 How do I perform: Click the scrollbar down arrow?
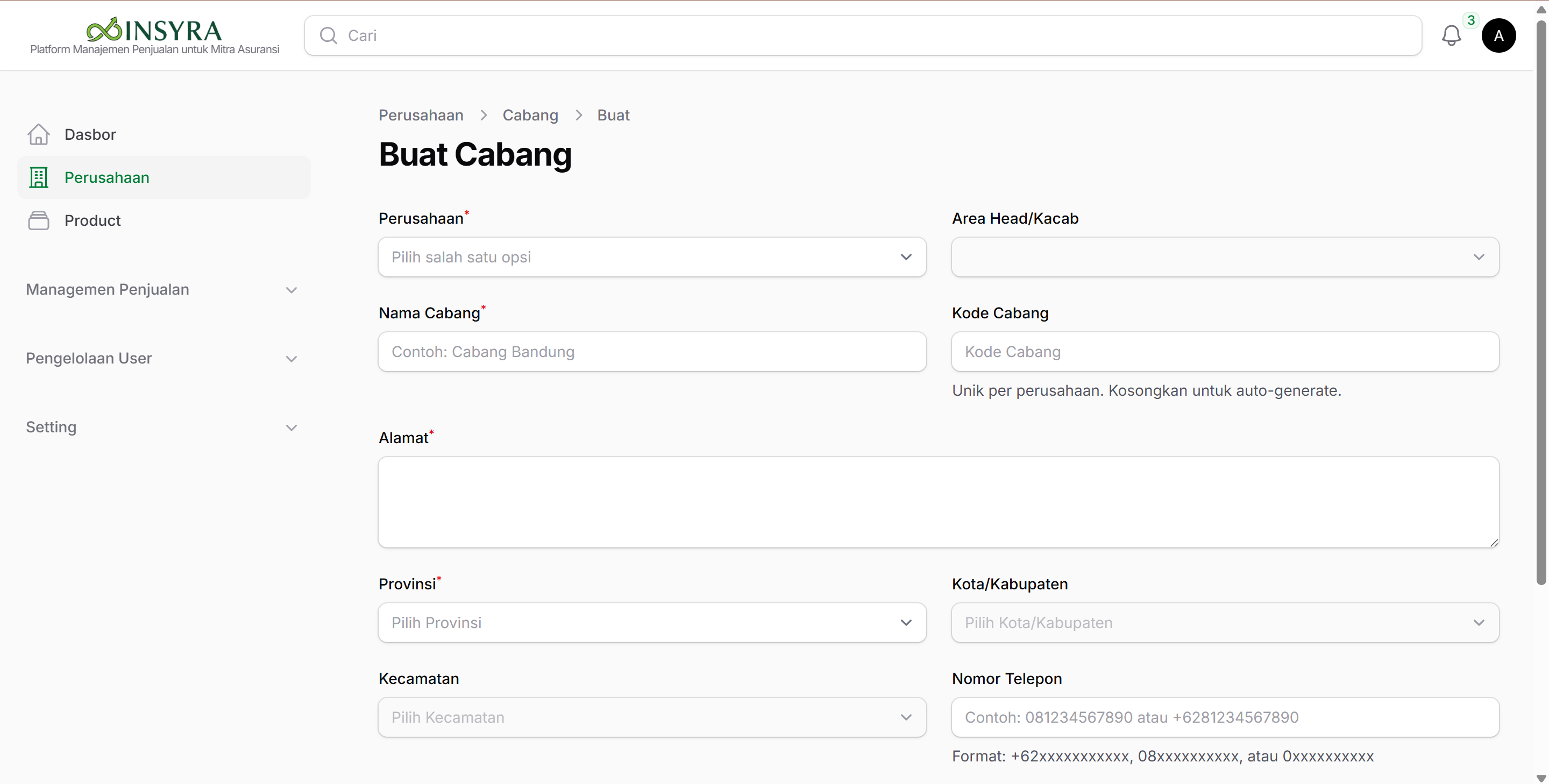tap(1541, 778)
